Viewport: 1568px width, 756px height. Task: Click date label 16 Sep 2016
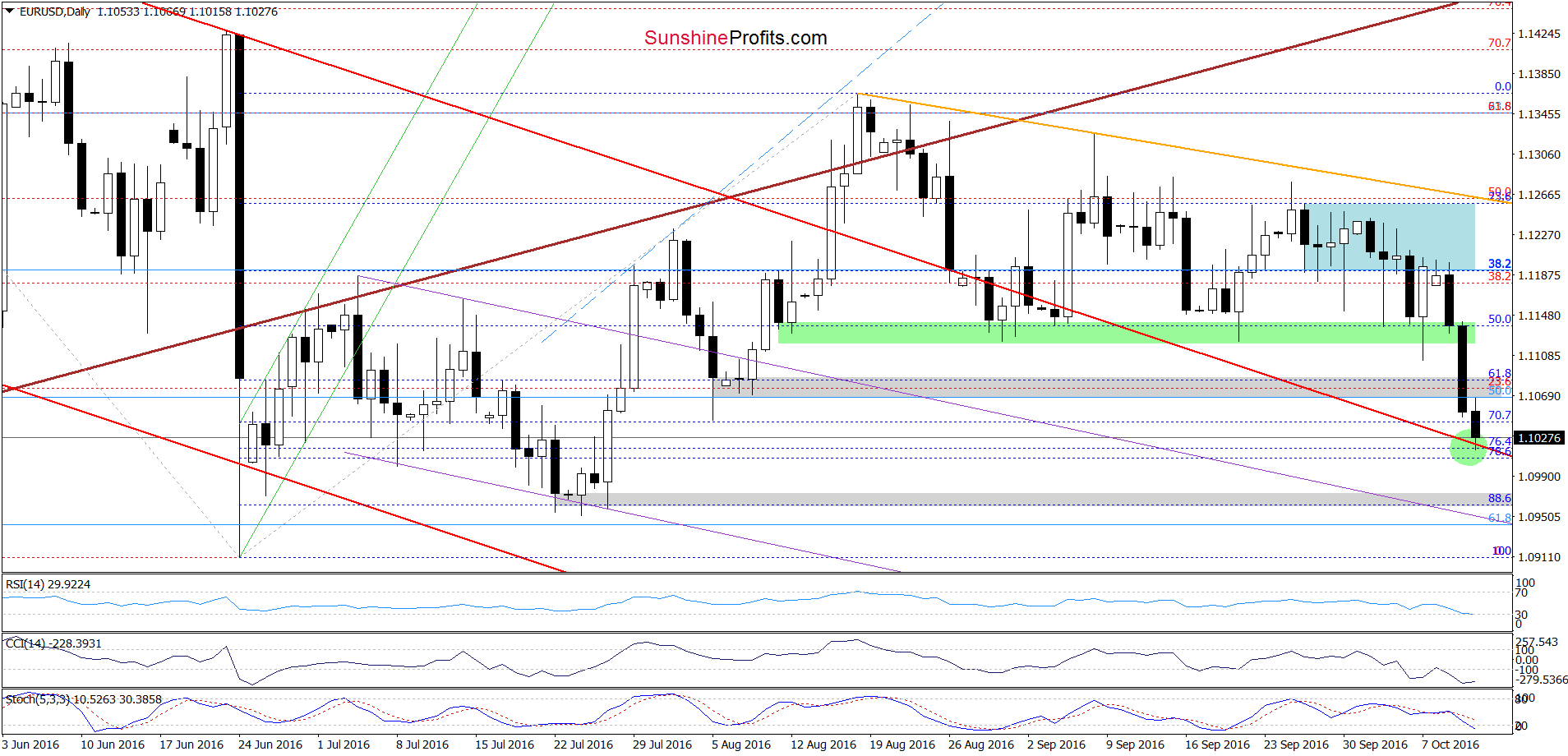(x=1217, y=744)
